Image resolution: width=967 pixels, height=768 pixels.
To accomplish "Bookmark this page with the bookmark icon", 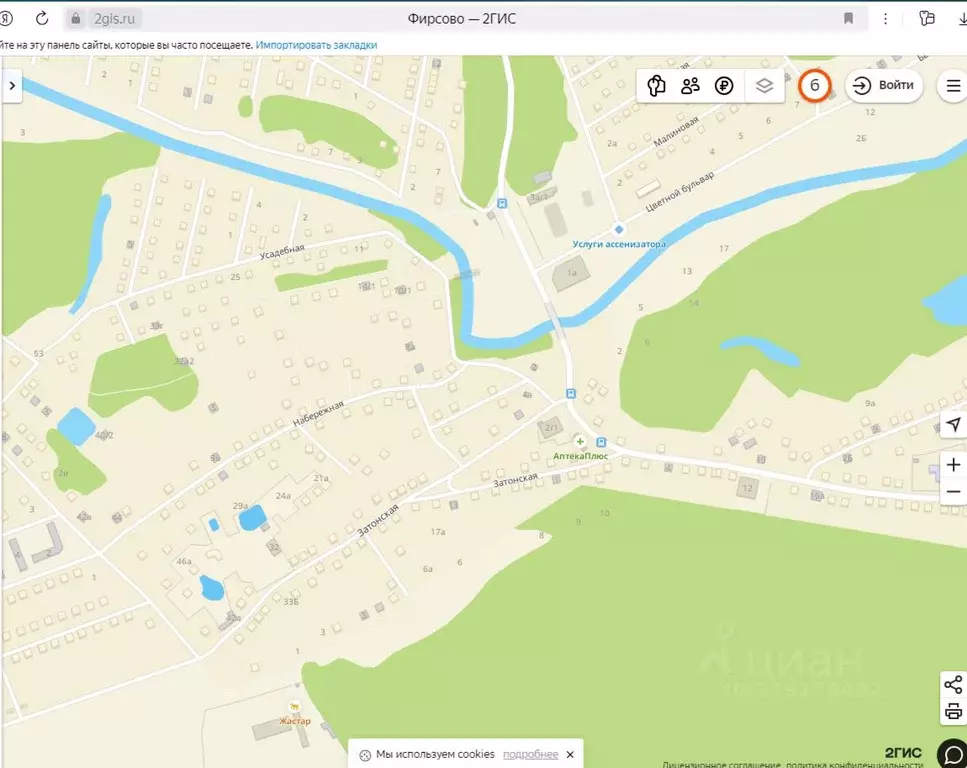I will [849, 19].
